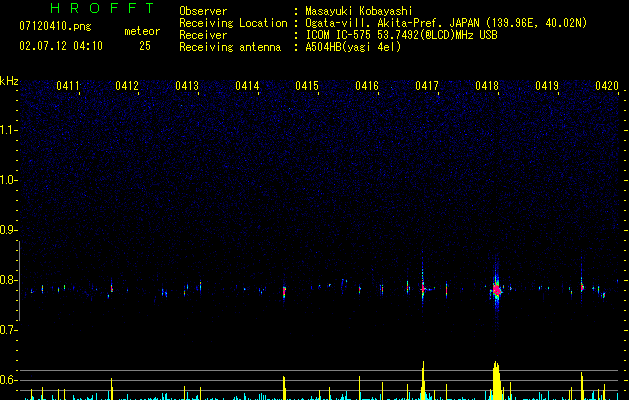Click the 0.7 kHz axis label
This screenshot has height=400, width=629.
8,330
